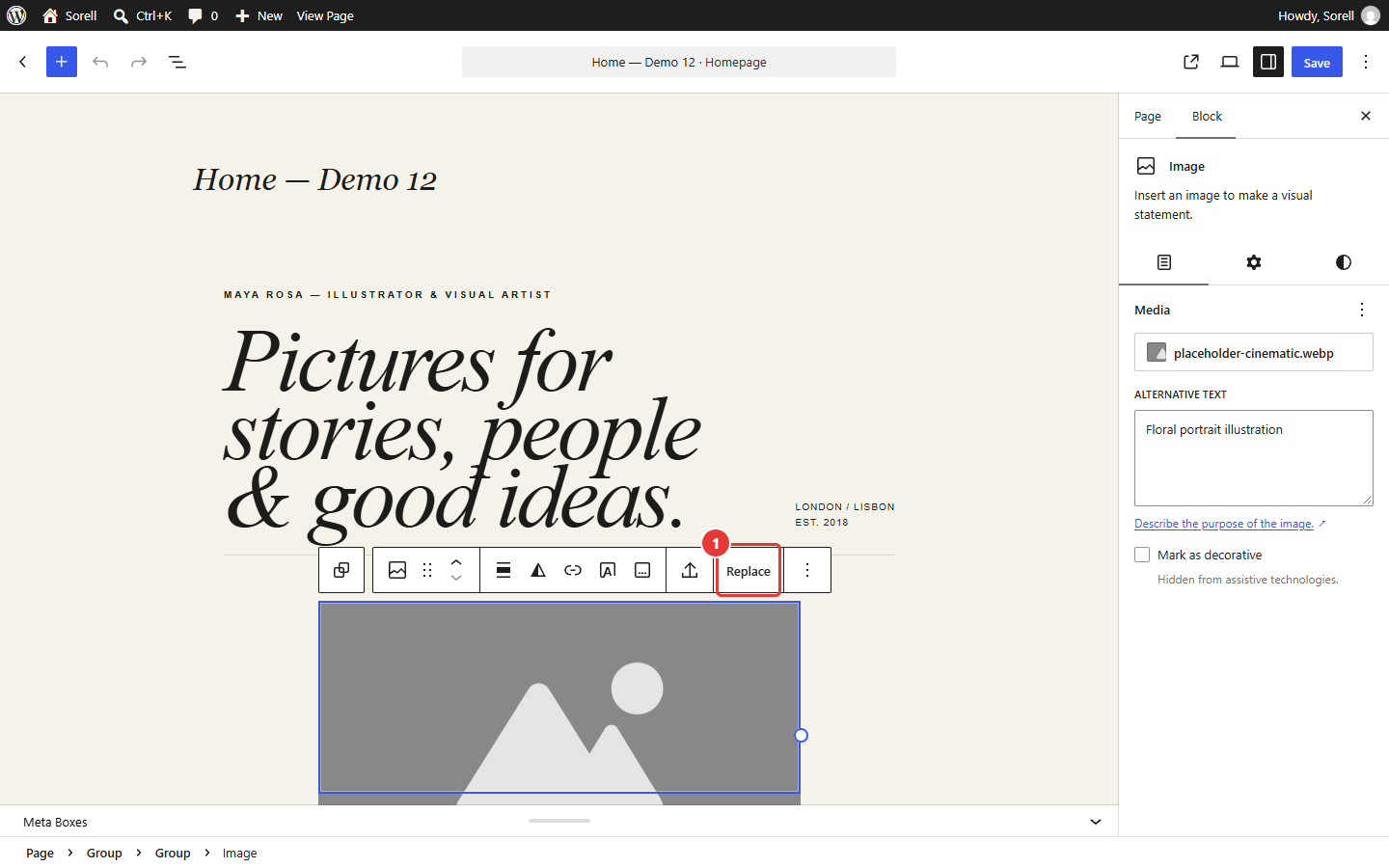Open the Media panel options menu
1389x868 pixels.
1362,310
